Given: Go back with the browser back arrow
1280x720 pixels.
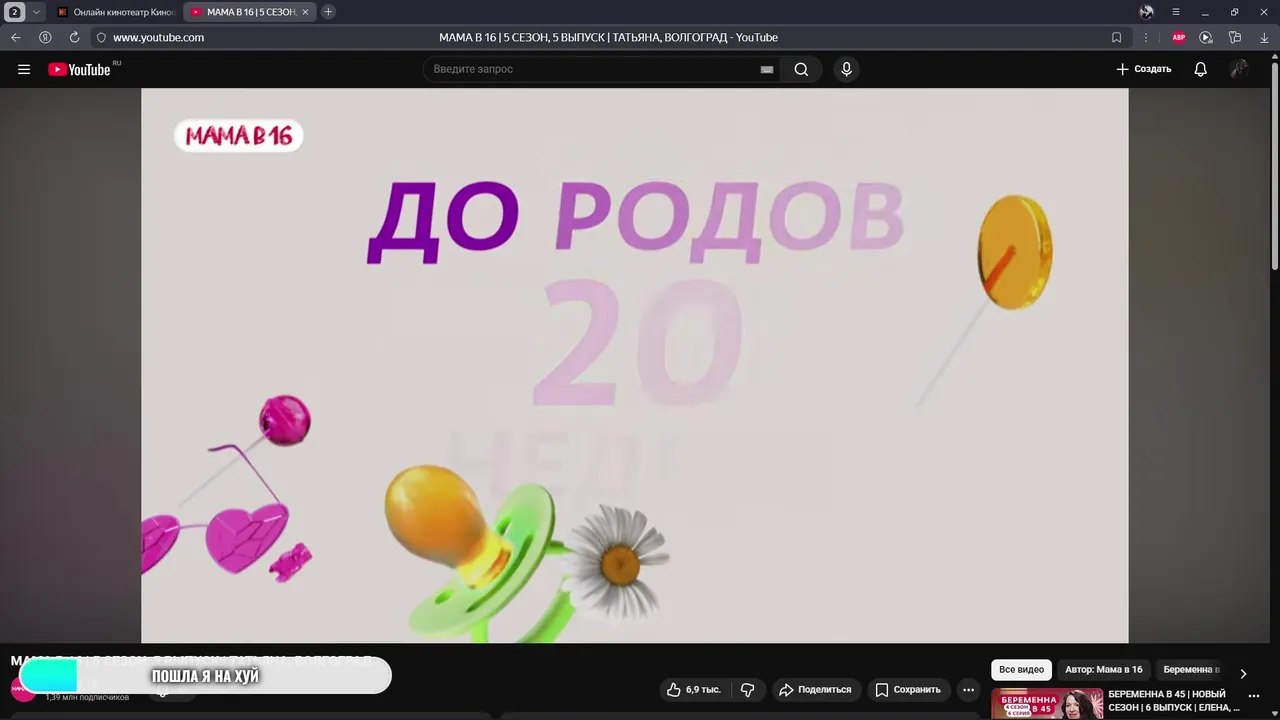Looking at the screenshot, I should click(15, 37).
